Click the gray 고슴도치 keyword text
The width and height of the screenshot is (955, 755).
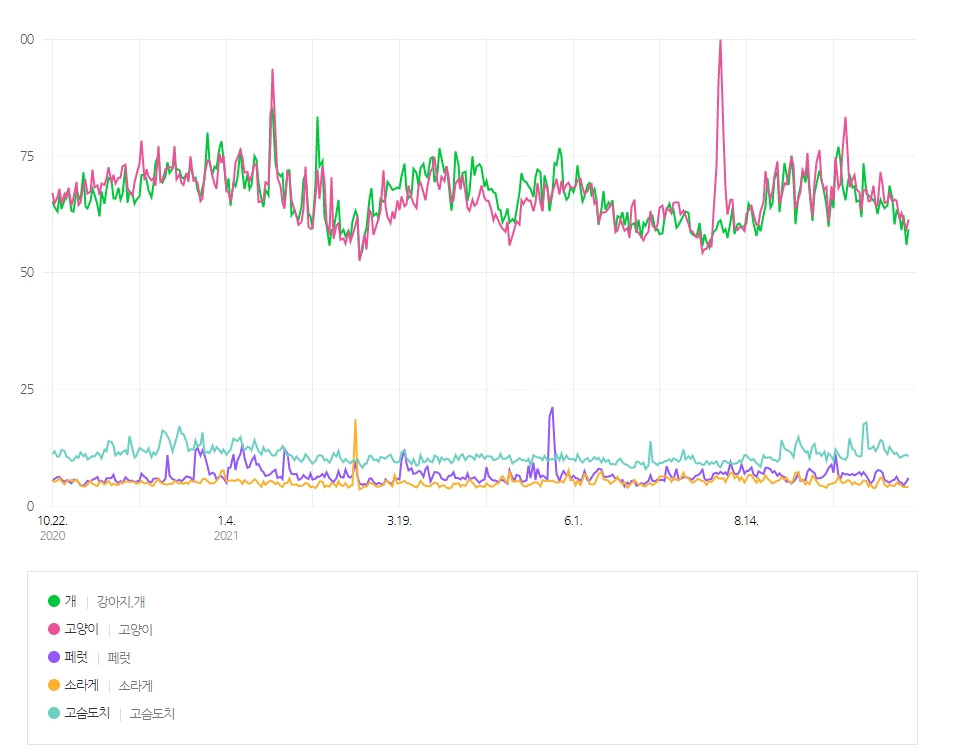pos(152,714)
